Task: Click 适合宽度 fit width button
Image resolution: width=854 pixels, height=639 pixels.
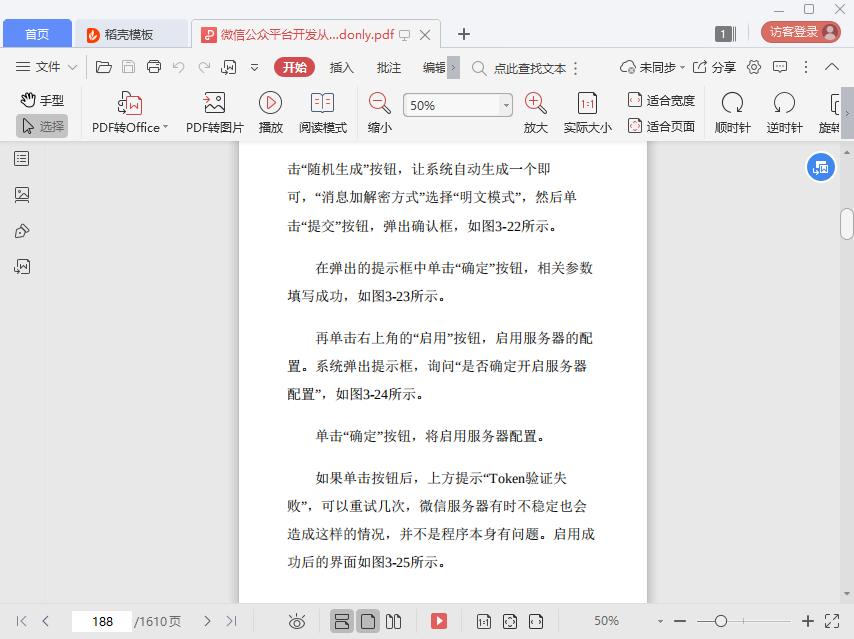Action: coord(661,100)
